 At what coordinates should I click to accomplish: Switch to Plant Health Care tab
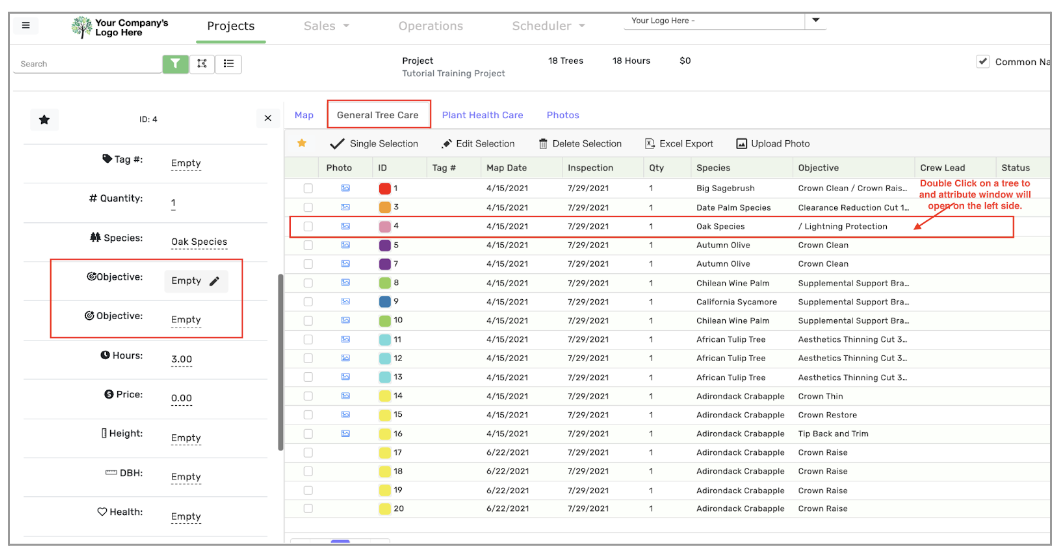(x=482, y=115)
